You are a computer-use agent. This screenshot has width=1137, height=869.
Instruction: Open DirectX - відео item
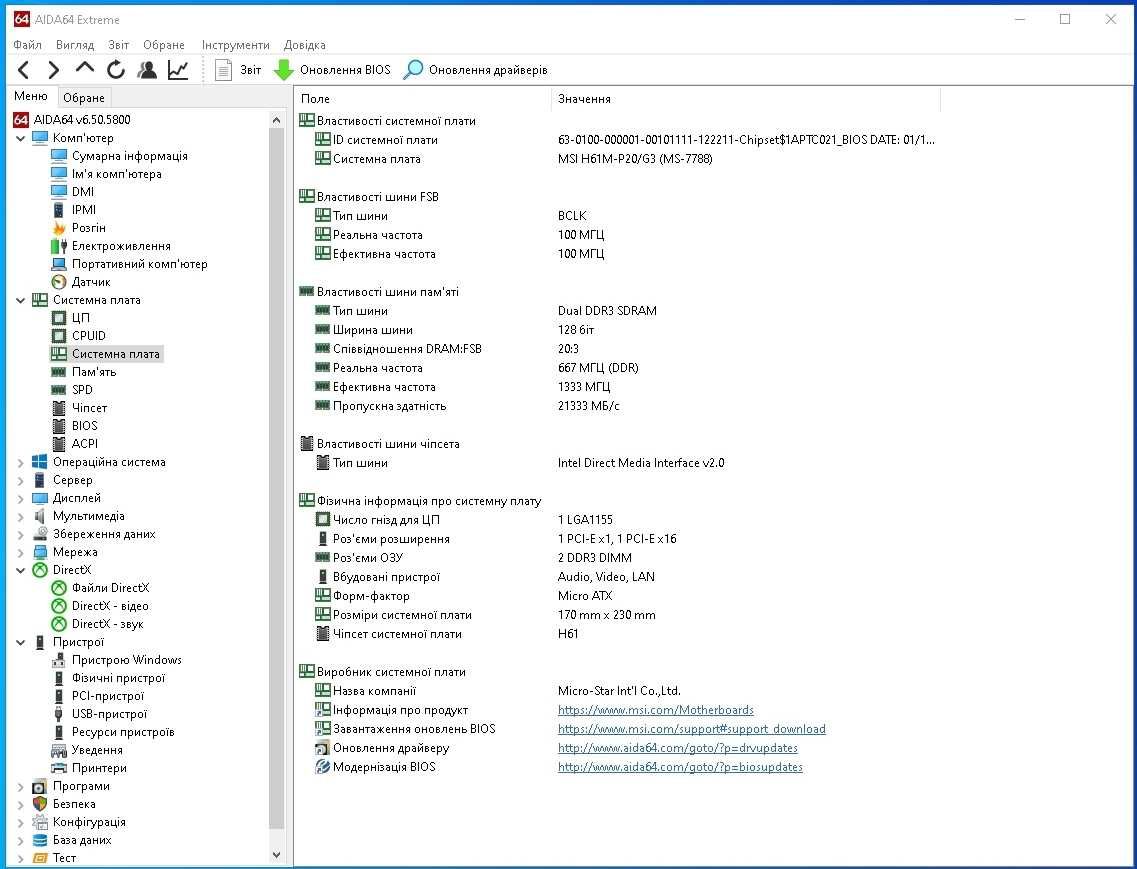pos(101,606)
